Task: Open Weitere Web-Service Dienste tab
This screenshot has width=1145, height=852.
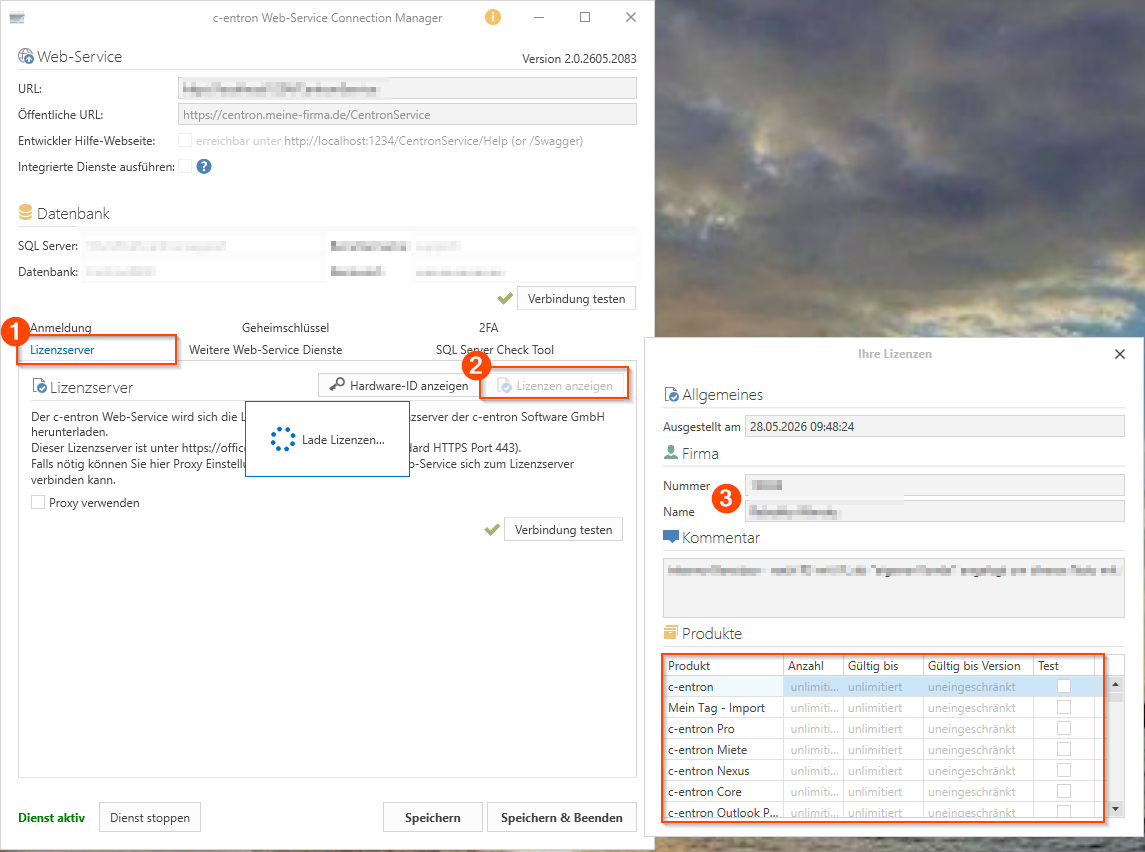Action: [x=266, y=350]
